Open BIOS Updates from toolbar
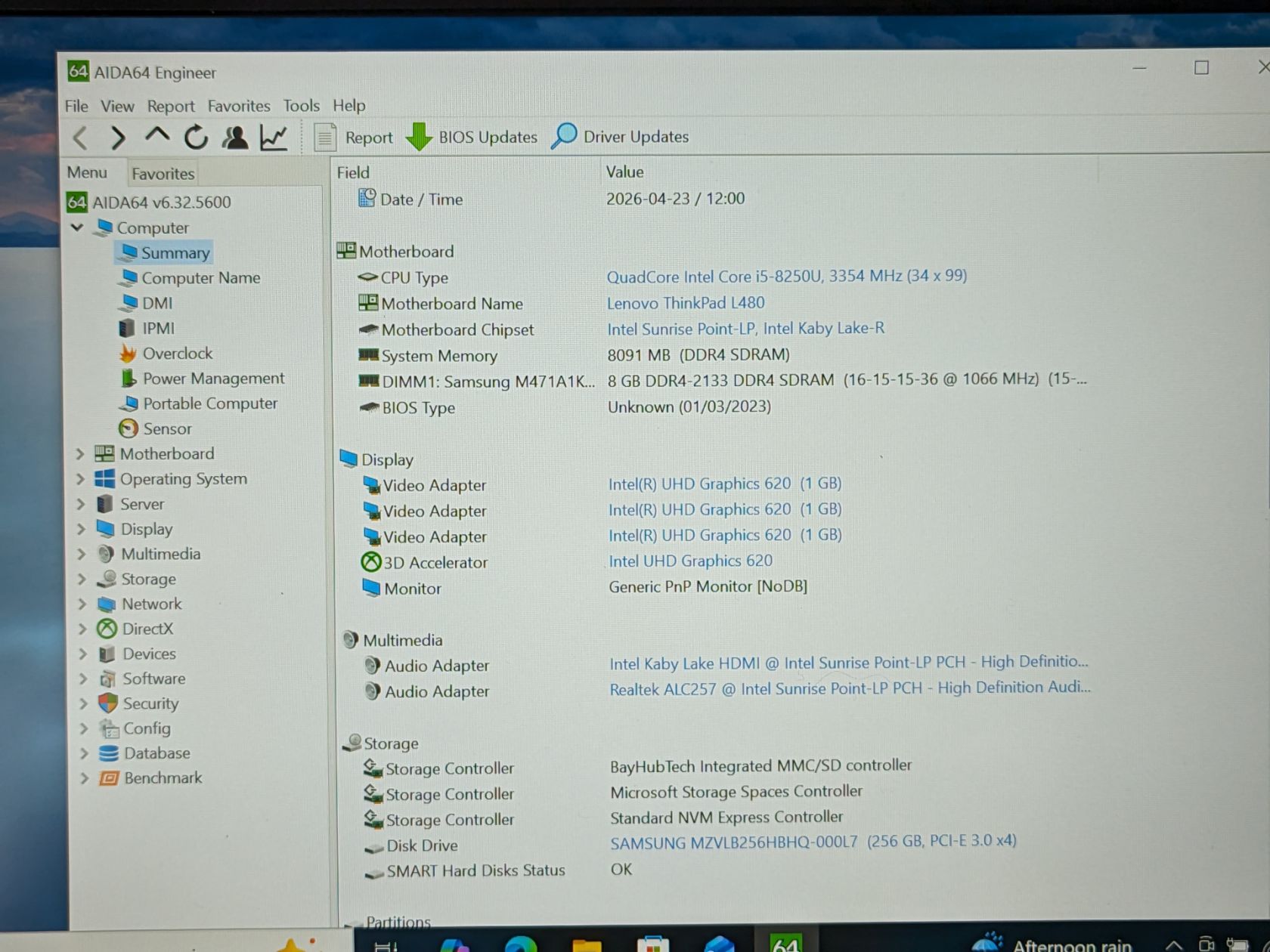The image size is (1270, 952). pyautogui.click(x=472, y=137)
